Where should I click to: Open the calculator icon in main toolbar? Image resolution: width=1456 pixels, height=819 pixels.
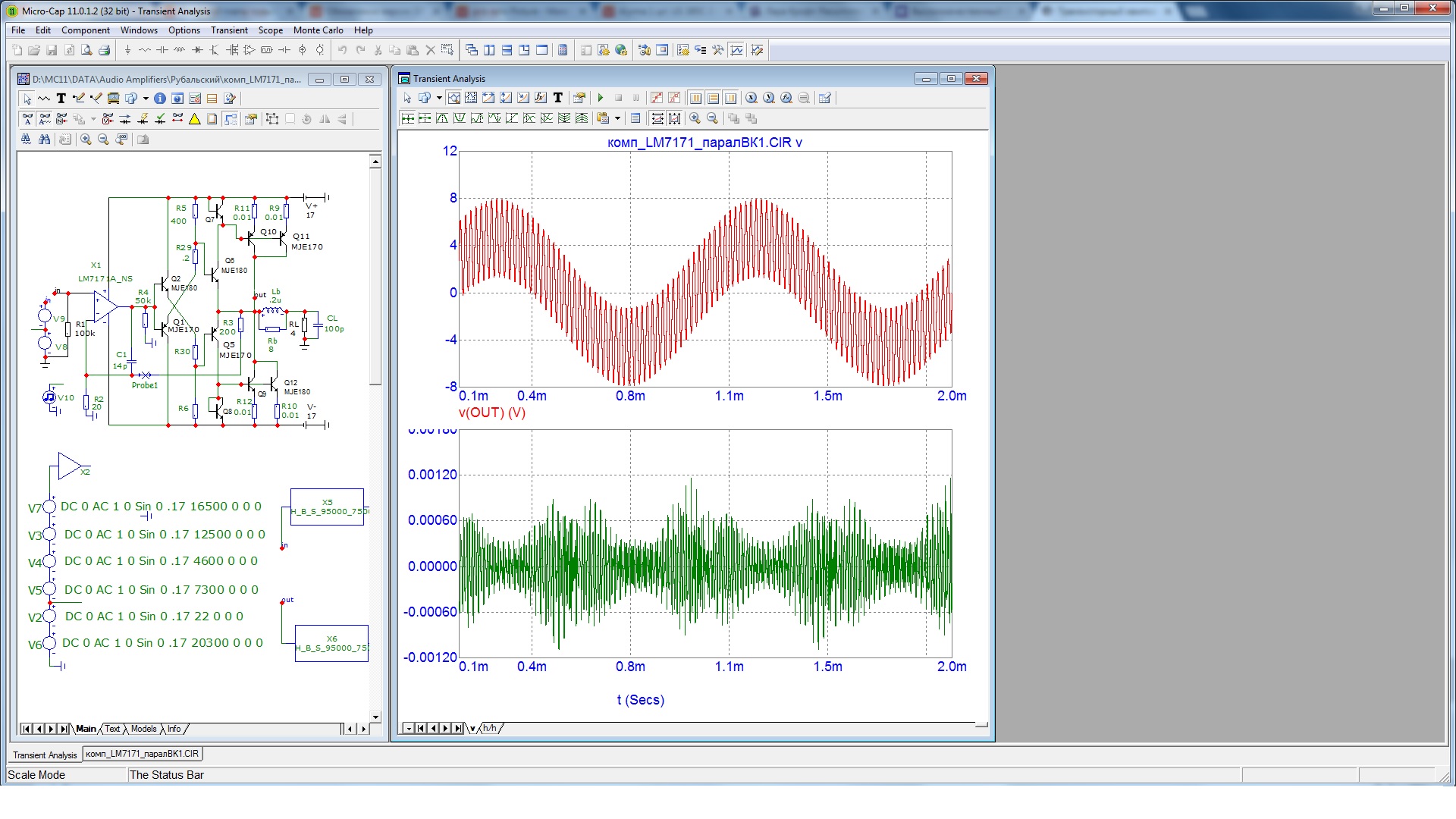[x=563, y=50]
